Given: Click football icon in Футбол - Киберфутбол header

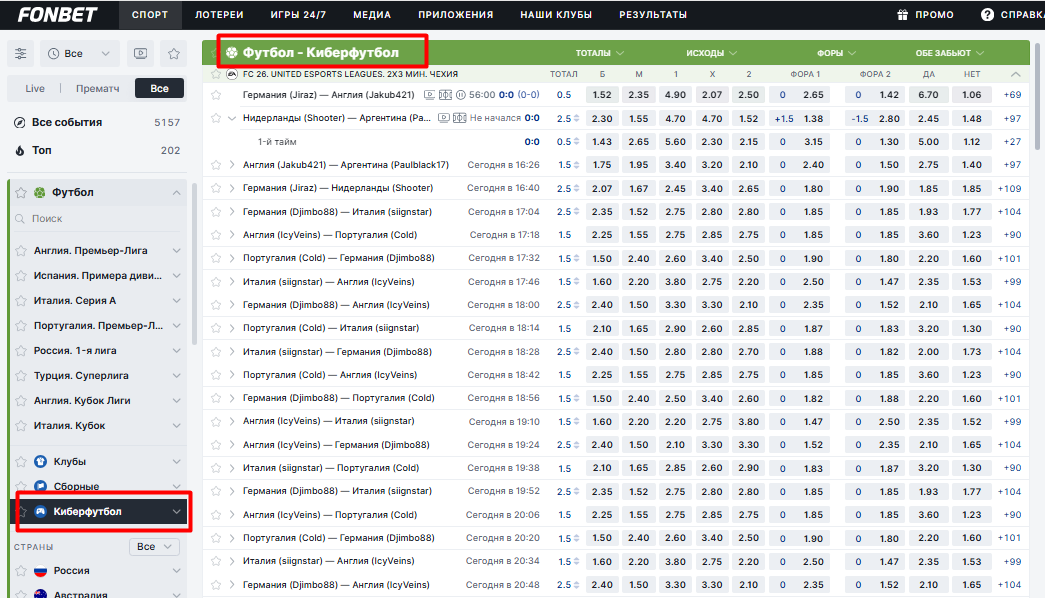Looking at the screenshot, I should point(232,53).
